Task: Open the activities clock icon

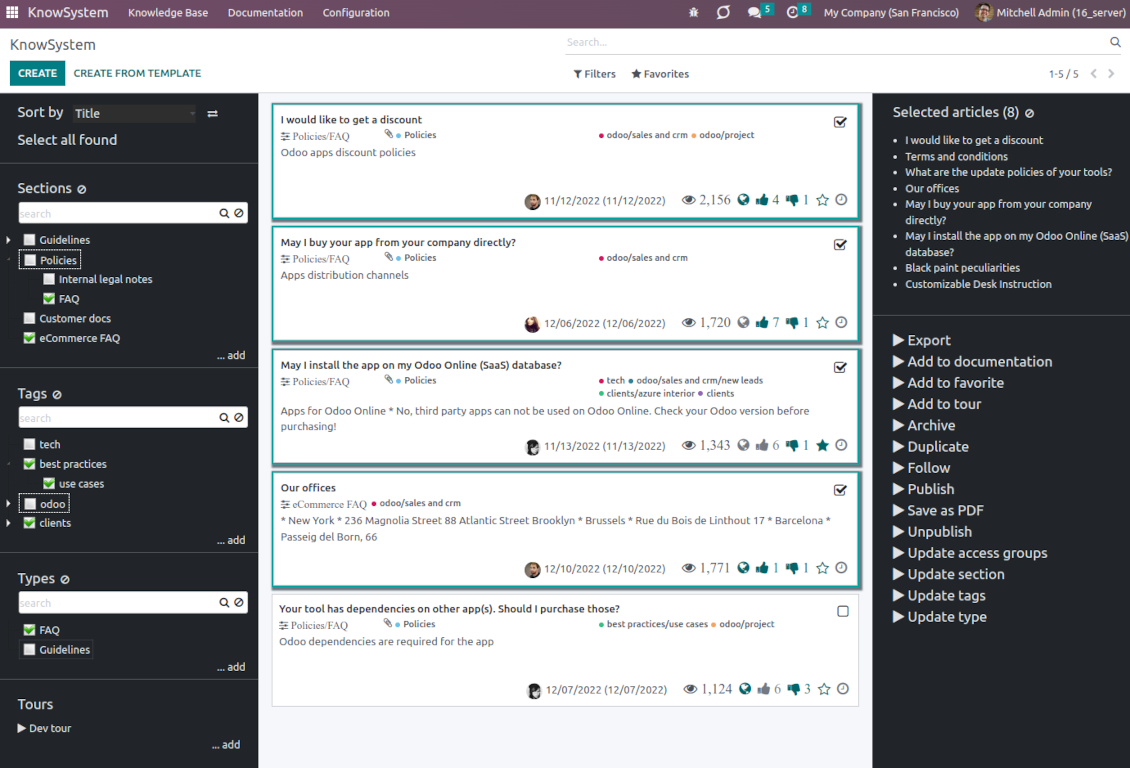Action: pos(792,12)
